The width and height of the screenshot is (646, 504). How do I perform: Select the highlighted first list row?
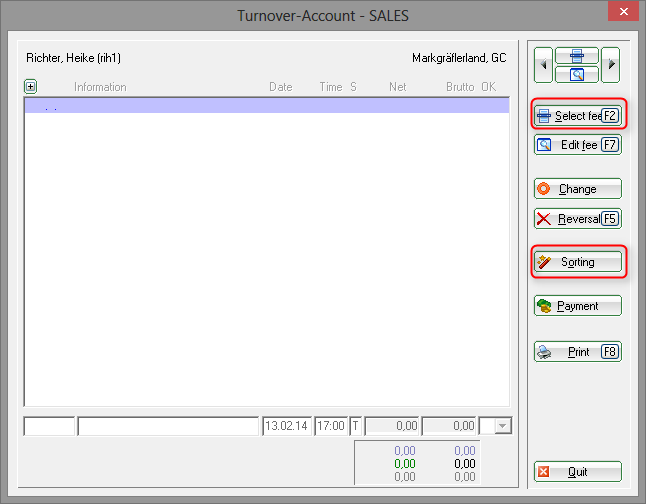(x=267, y=105)
